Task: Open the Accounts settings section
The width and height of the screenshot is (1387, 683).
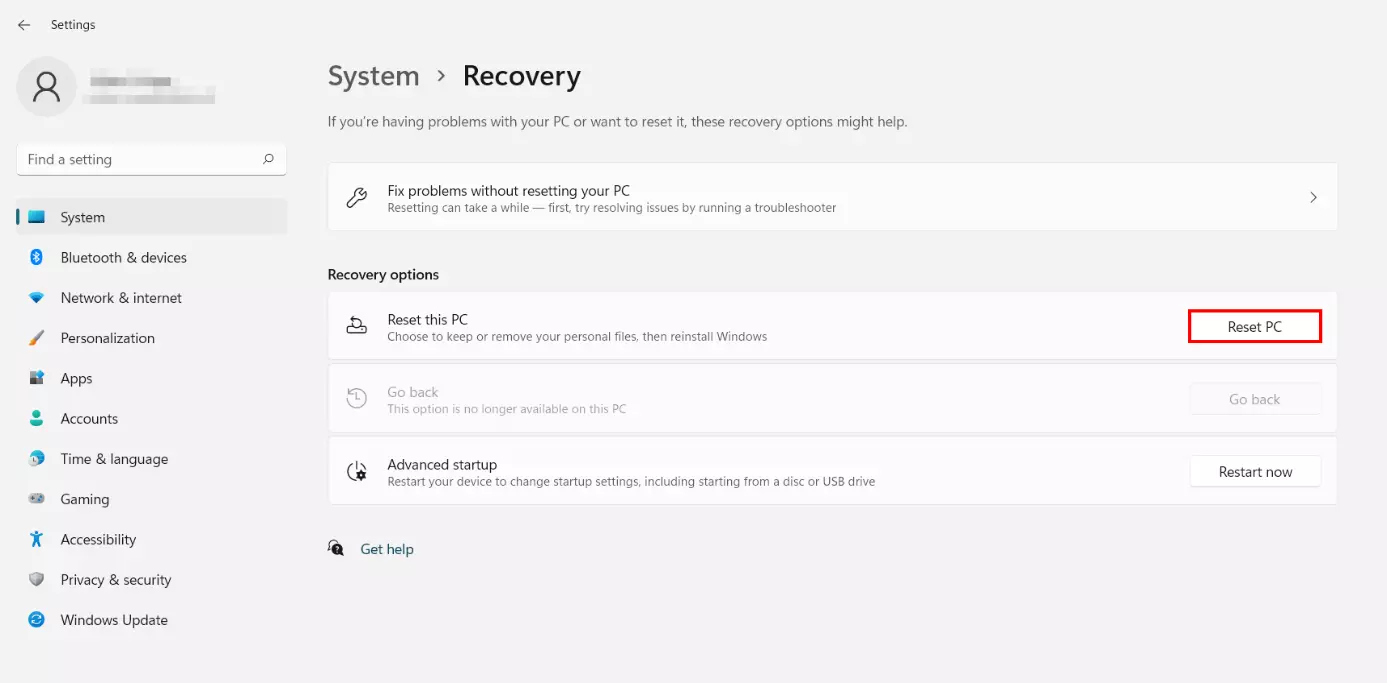Action: 89,419
